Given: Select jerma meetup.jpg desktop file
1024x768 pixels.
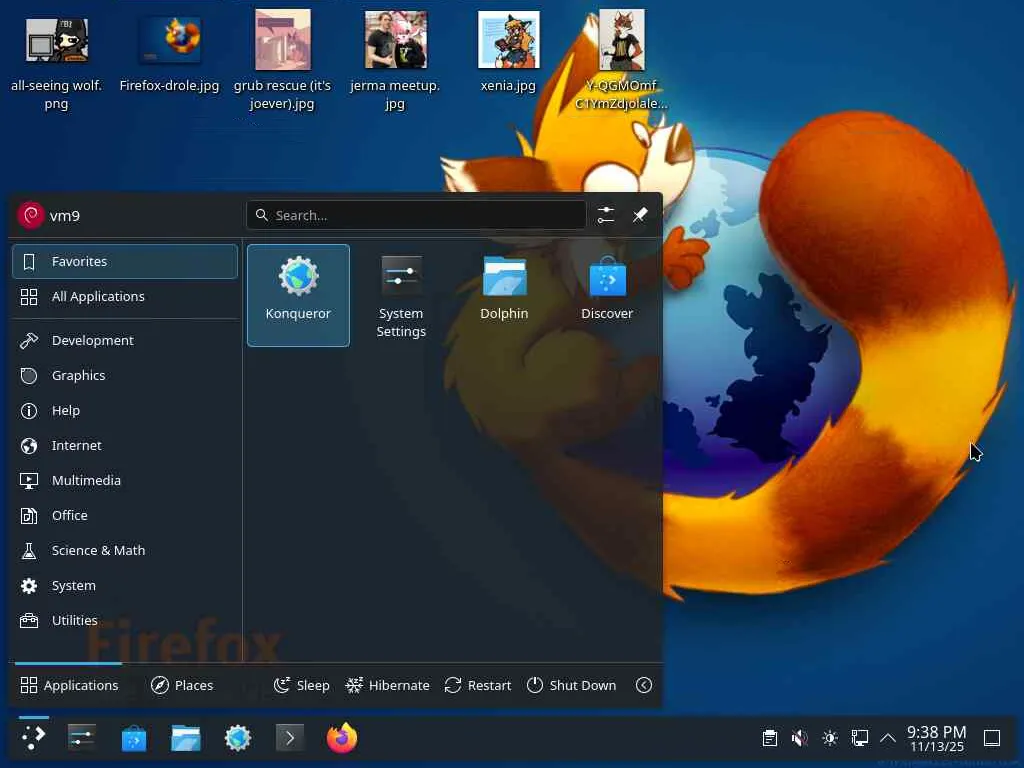Looking at the screenshot, I should 395,60.
